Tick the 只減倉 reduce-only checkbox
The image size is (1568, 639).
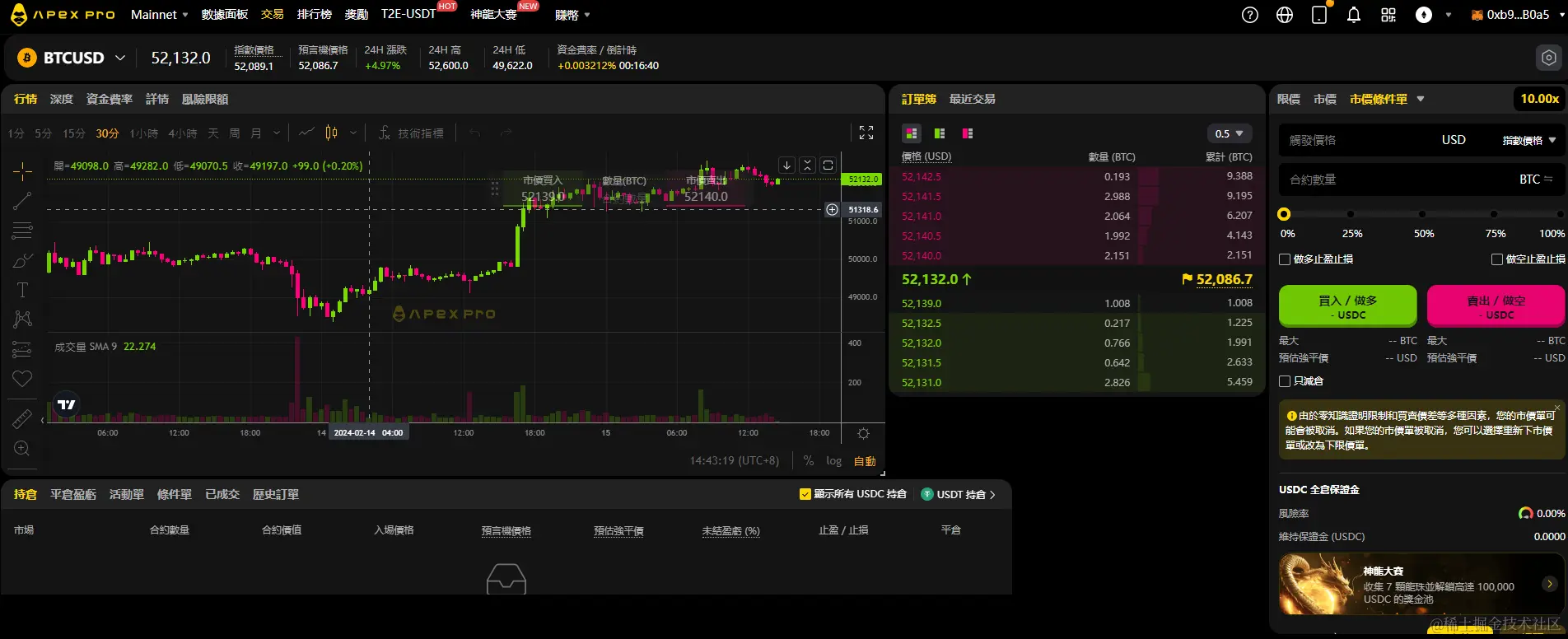pyautogui.click(x=1285, y=381)
